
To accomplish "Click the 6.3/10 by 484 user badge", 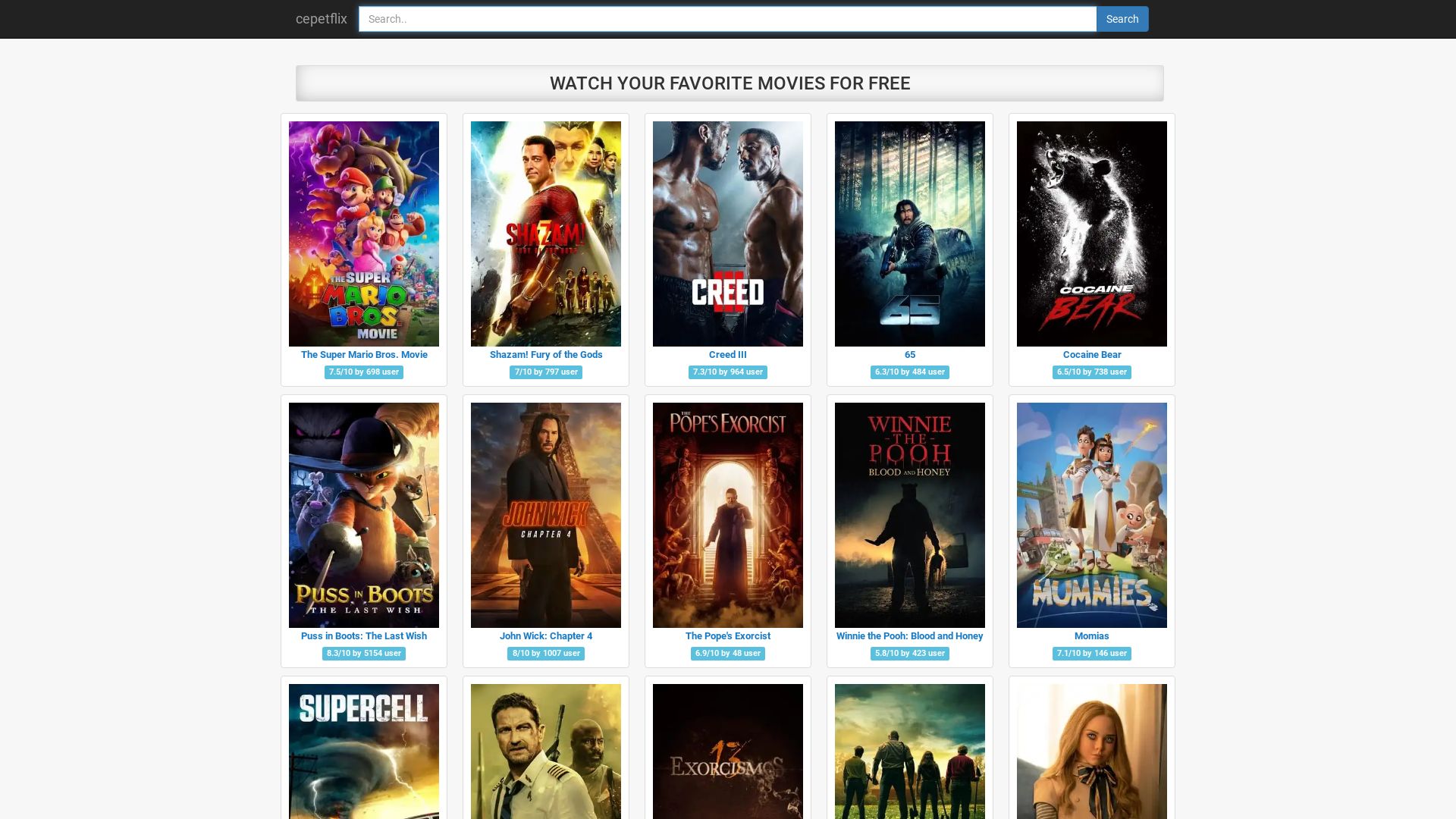I will 910,372.
